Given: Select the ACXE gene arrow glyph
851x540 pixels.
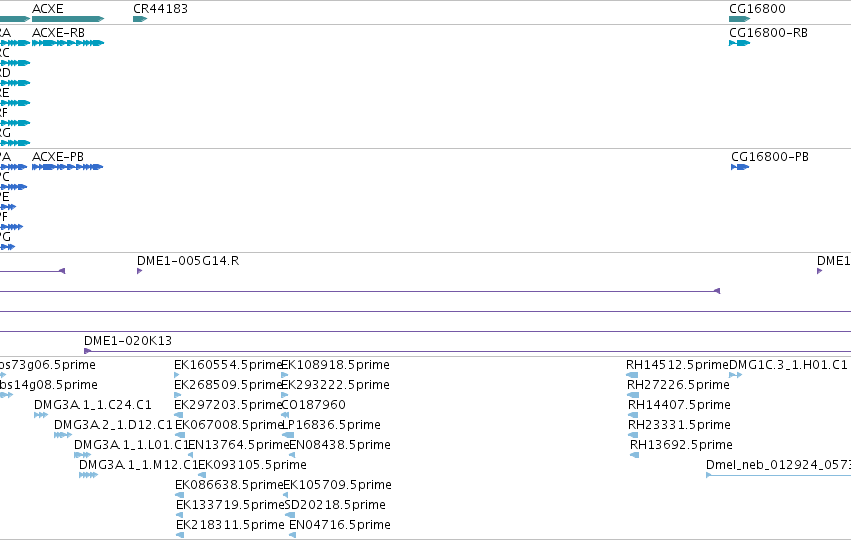Looking at the screenshot, I should click(x=68, y=19).
